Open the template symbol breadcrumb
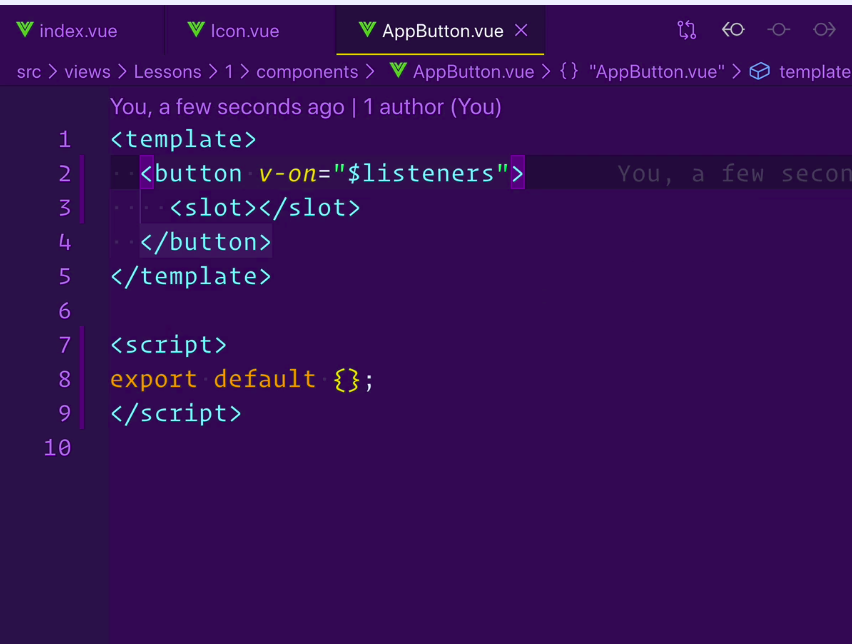852x644 pixels. click(x=815, y=72)
